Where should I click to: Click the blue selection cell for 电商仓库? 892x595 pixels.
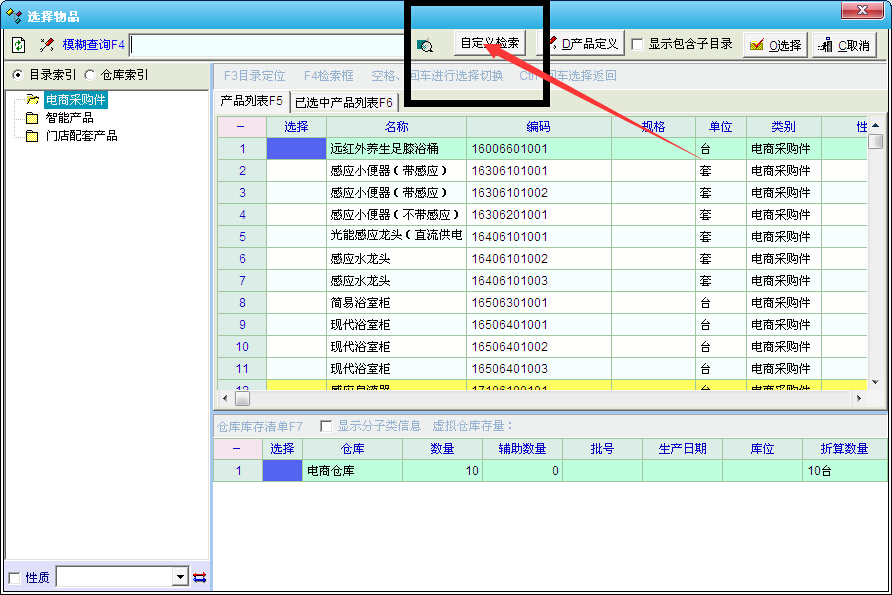282,471
